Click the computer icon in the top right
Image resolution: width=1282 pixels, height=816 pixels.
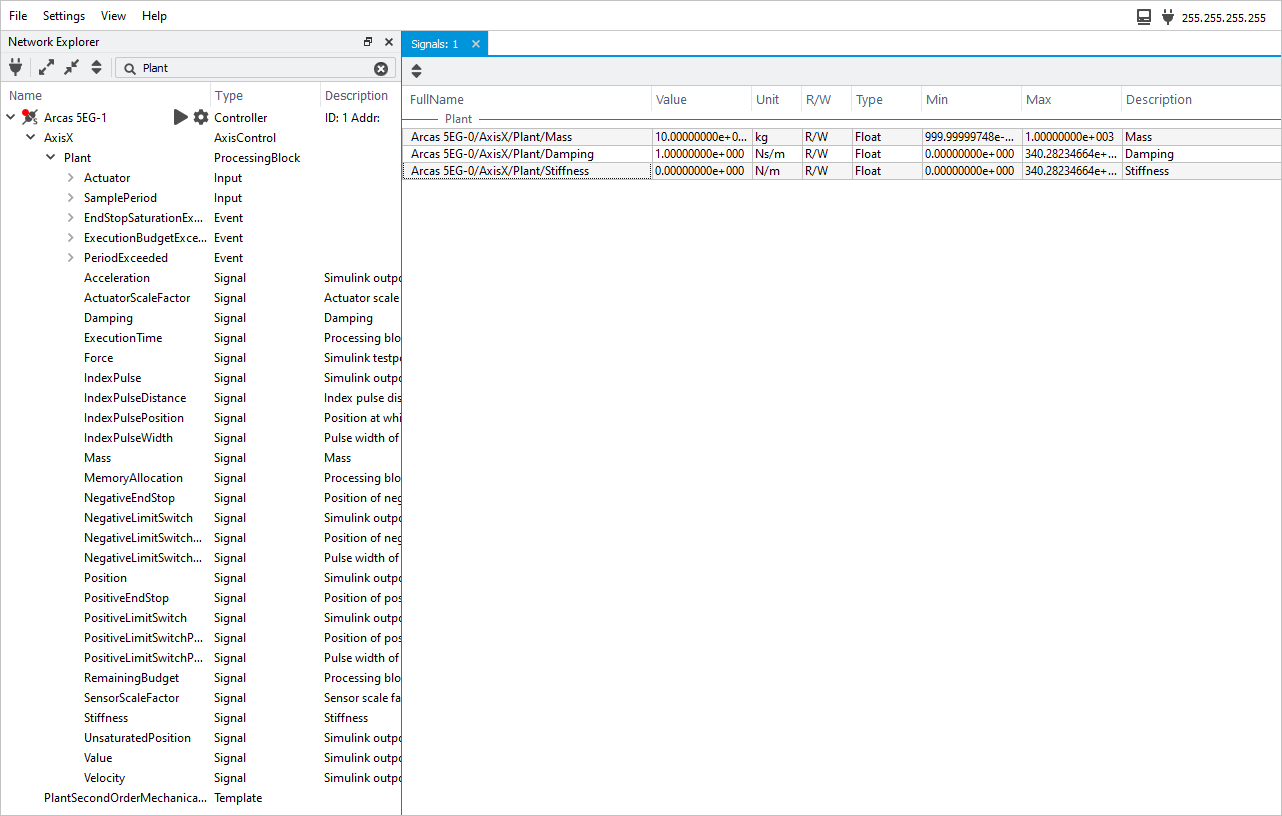(1144, 17)
